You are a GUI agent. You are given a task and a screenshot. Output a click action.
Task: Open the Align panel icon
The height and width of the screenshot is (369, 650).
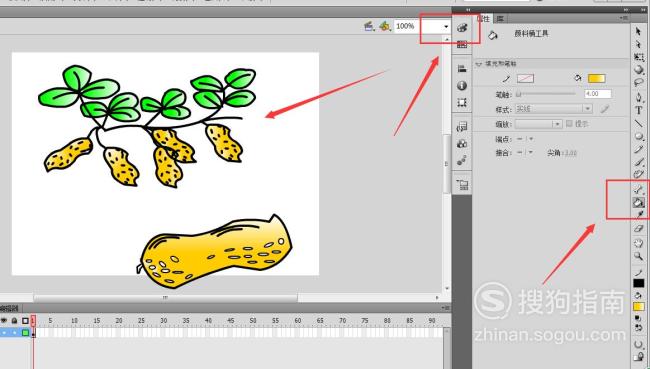point(462,68)
